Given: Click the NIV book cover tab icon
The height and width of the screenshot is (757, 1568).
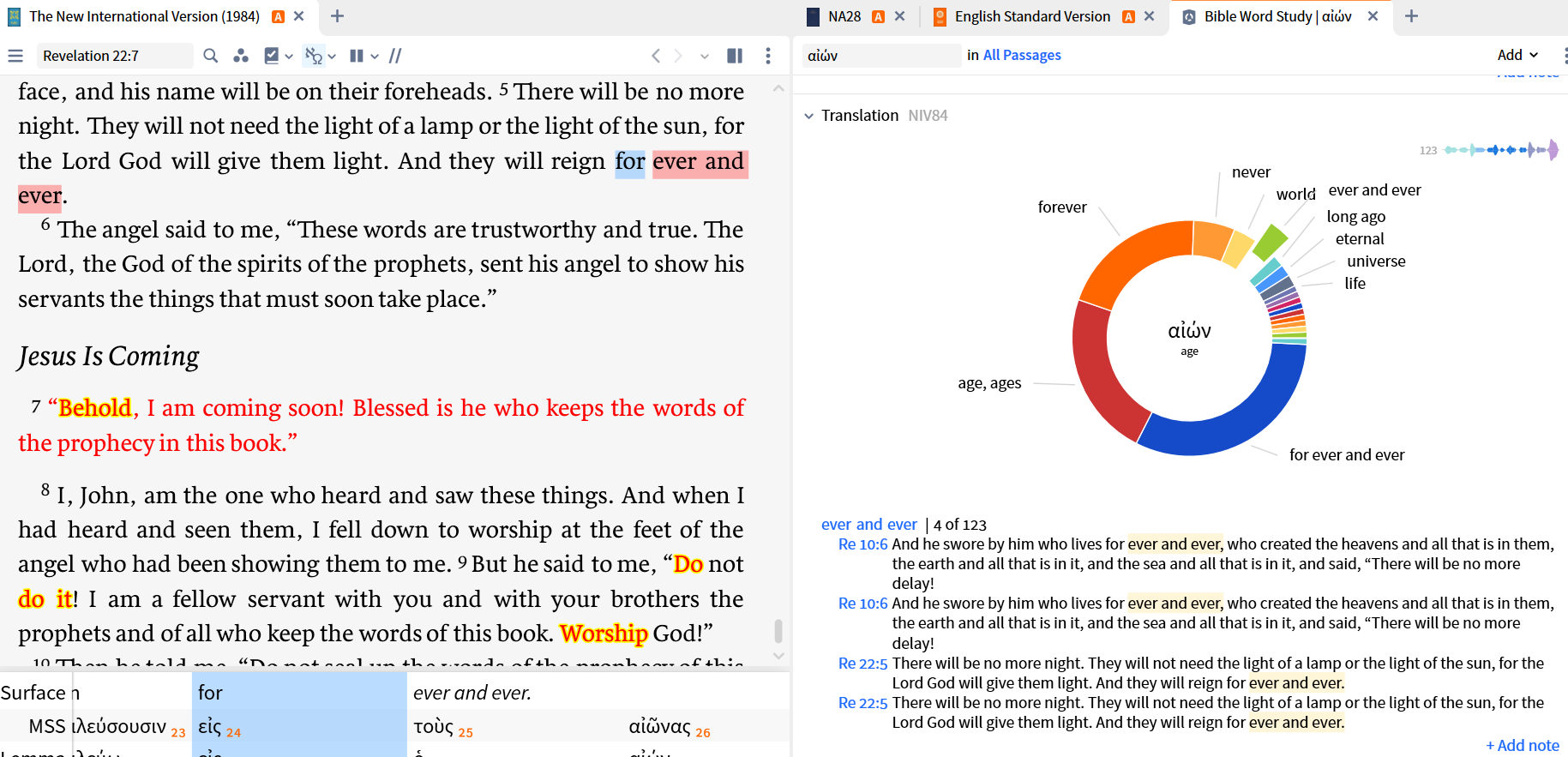Looking at the screenshot, I should click(x=14, y=16).
